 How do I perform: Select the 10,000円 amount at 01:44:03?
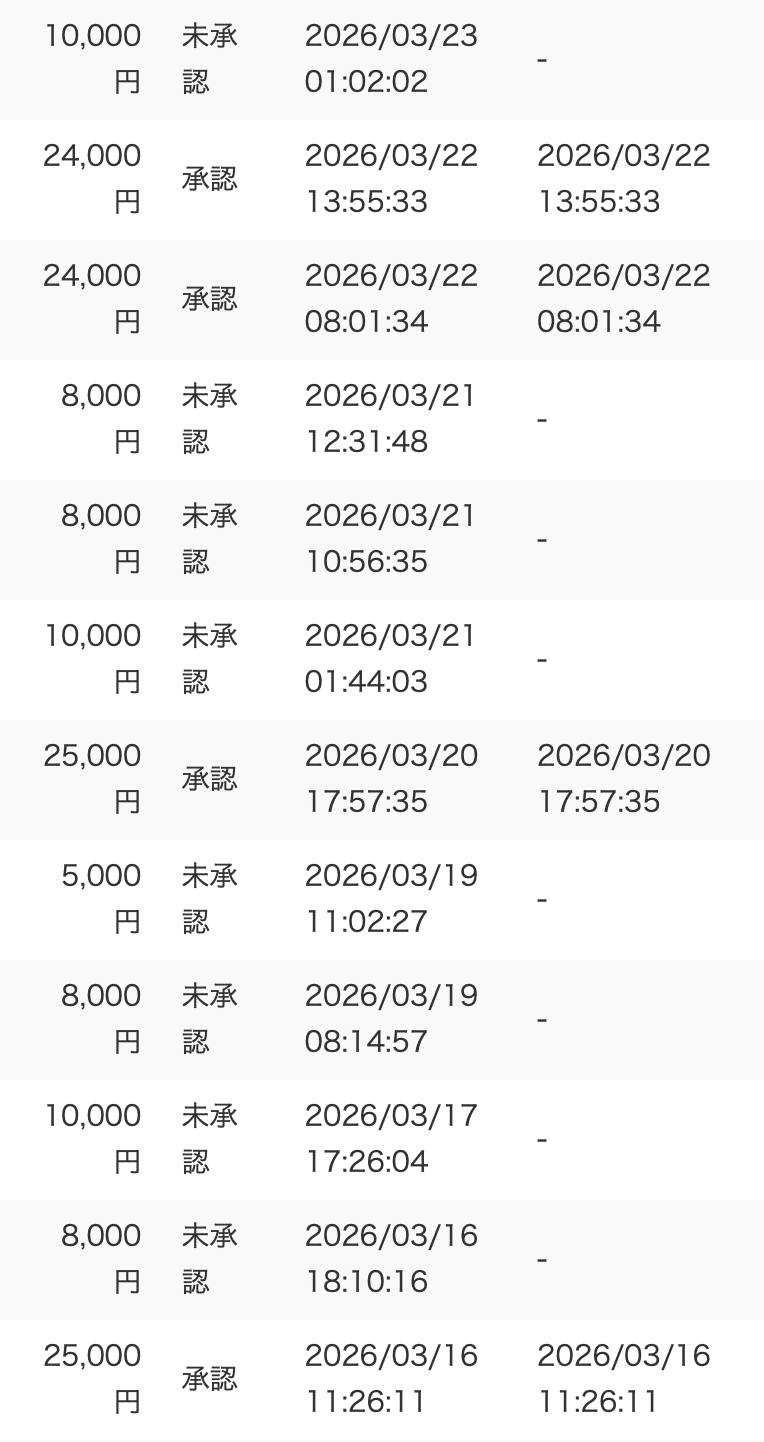92,659
